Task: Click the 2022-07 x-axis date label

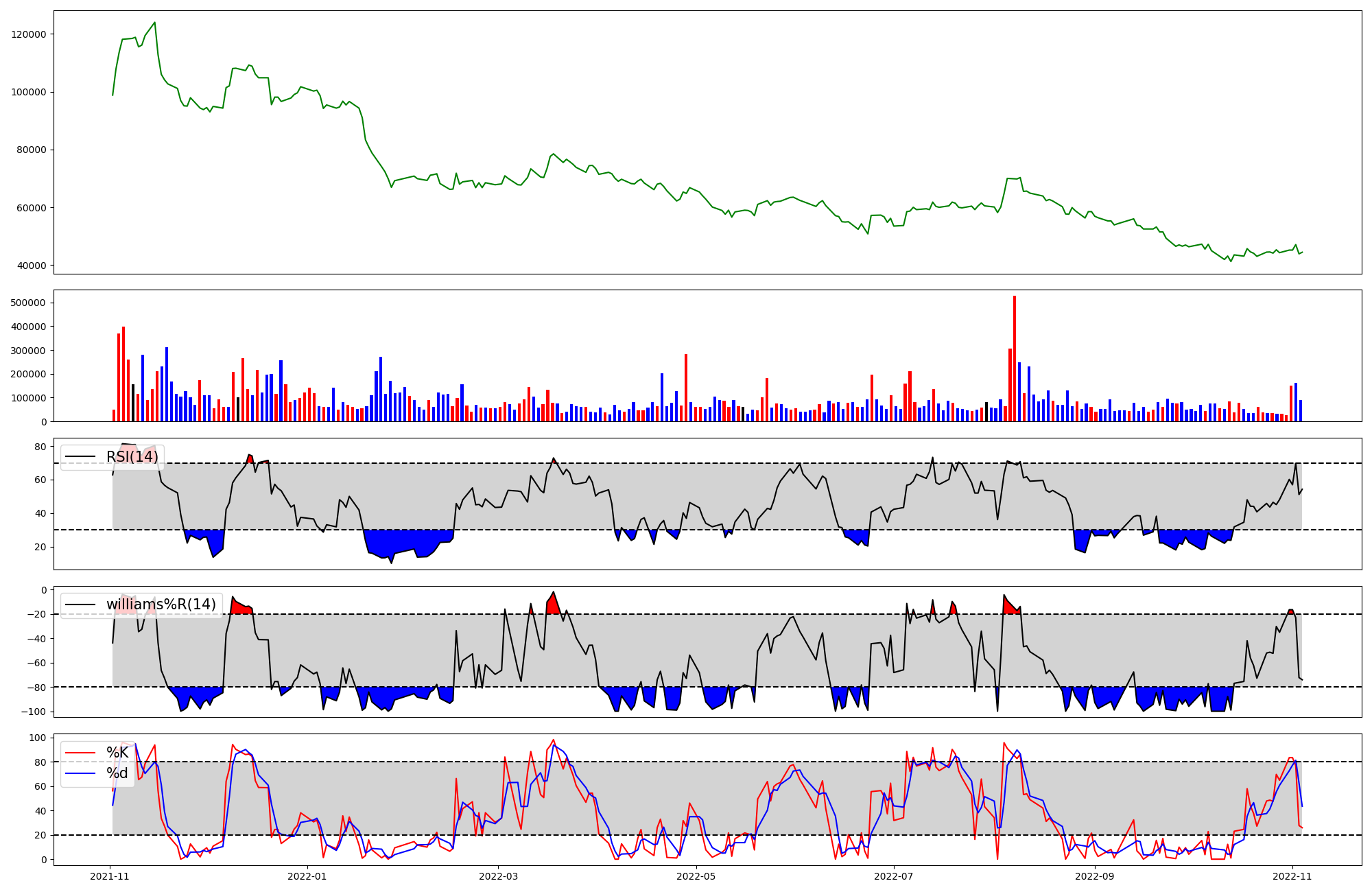Action: 894,876
